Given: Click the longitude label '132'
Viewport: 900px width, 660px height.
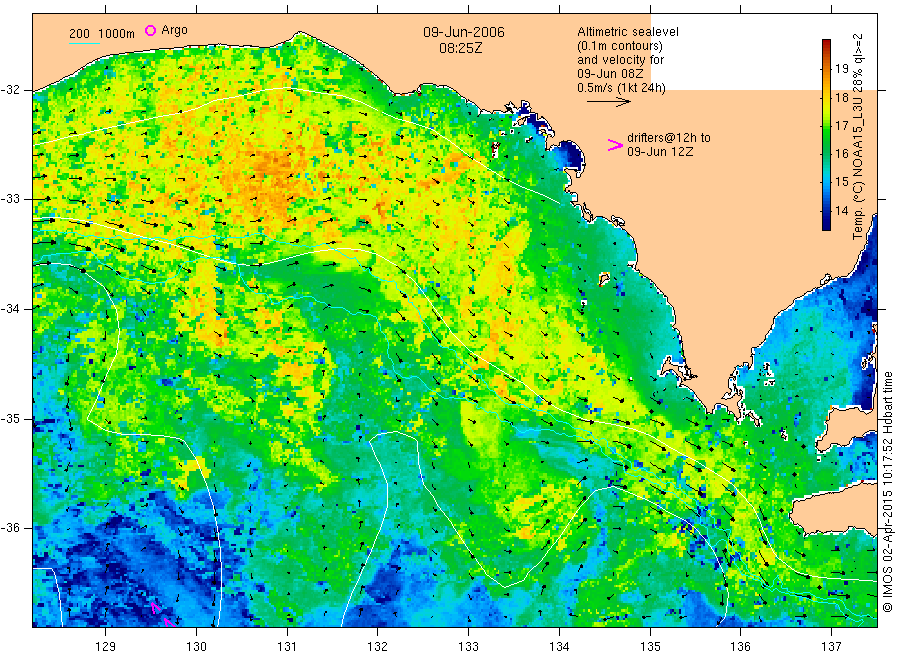Looking at the screenshot, I should 378,647.
